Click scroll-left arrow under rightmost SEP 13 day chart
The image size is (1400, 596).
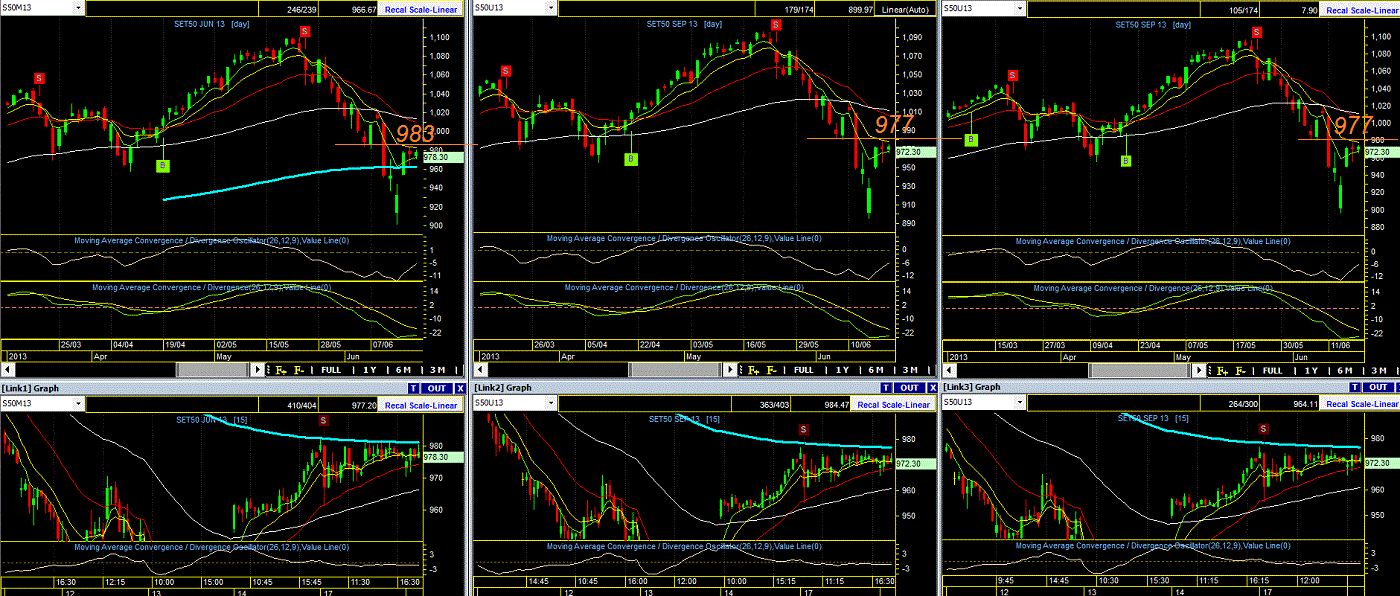pyautogui.click(x=949, y=370)
